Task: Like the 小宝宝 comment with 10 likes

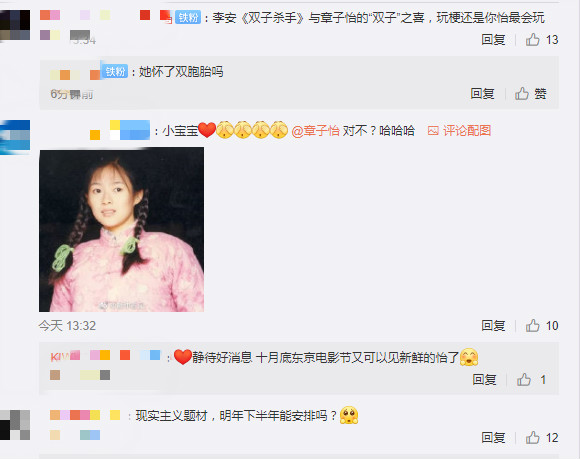Action: [x=533, y=325]
